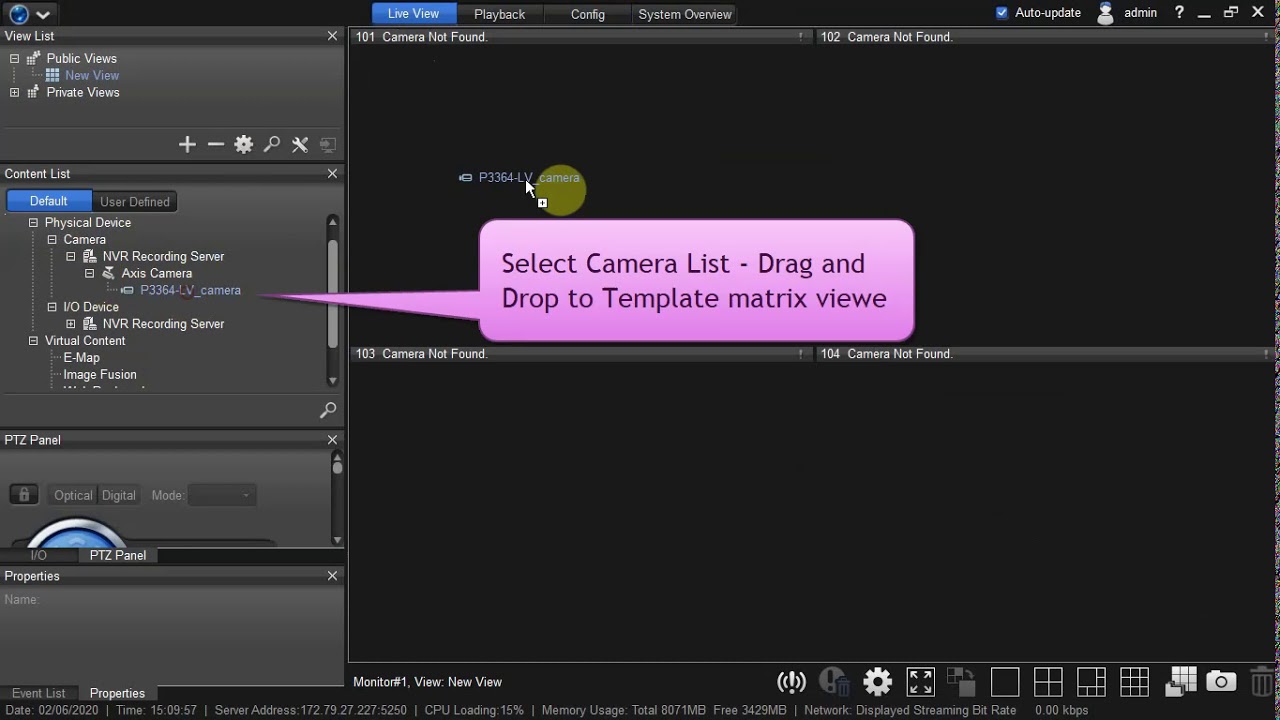
Task: Select the single-view layout icon
Action: (x=1005, y=682)
